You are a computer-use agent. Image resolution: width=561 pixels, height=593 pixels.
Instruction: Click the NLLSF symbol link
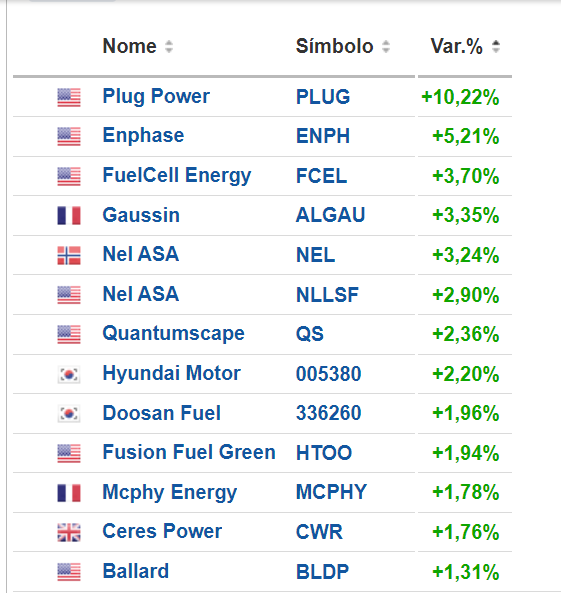click(x=327, y=295)
